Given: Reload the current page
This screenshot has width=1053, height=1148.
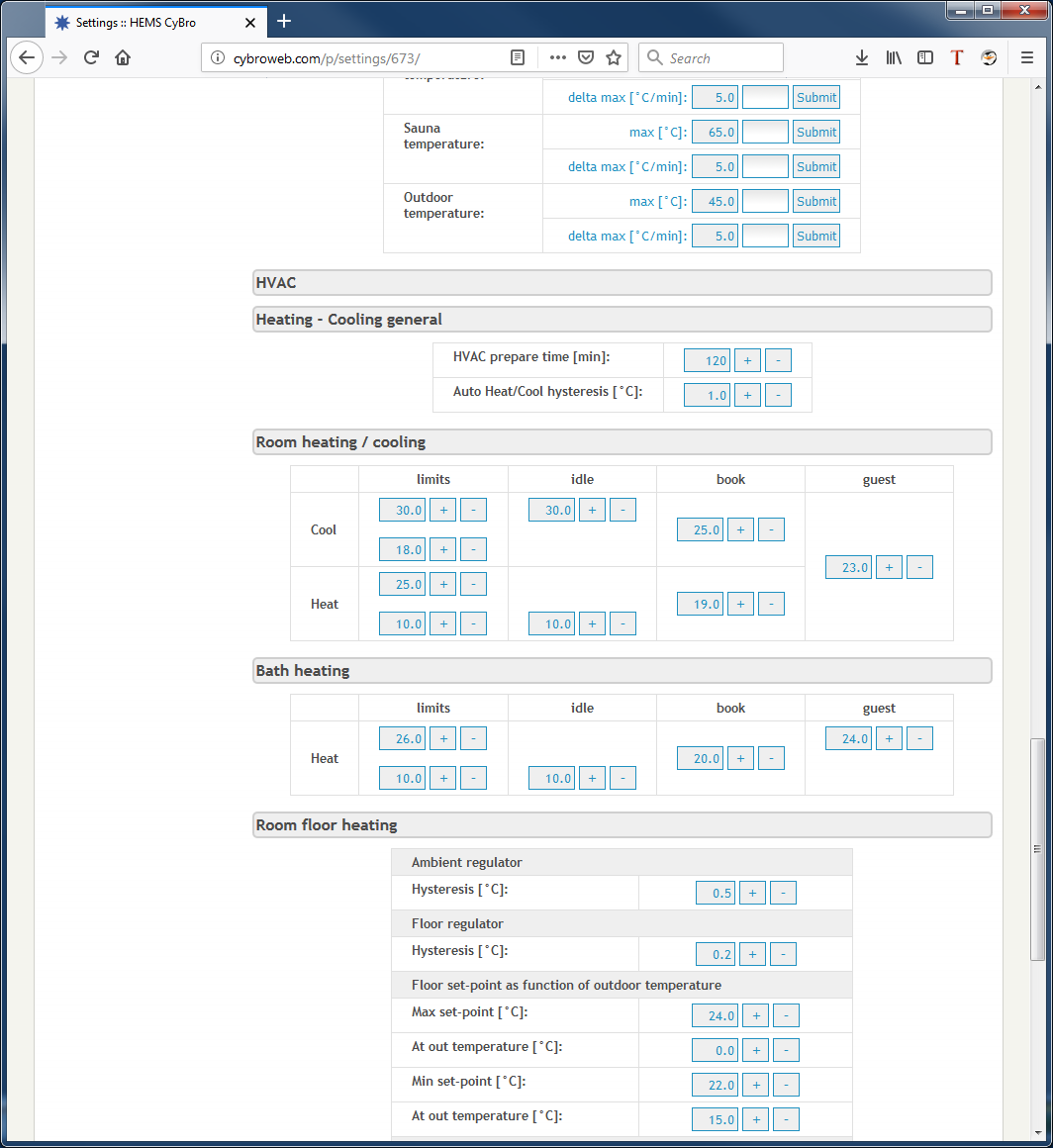Looking at the screenshot, I should (x=91, y=57).
